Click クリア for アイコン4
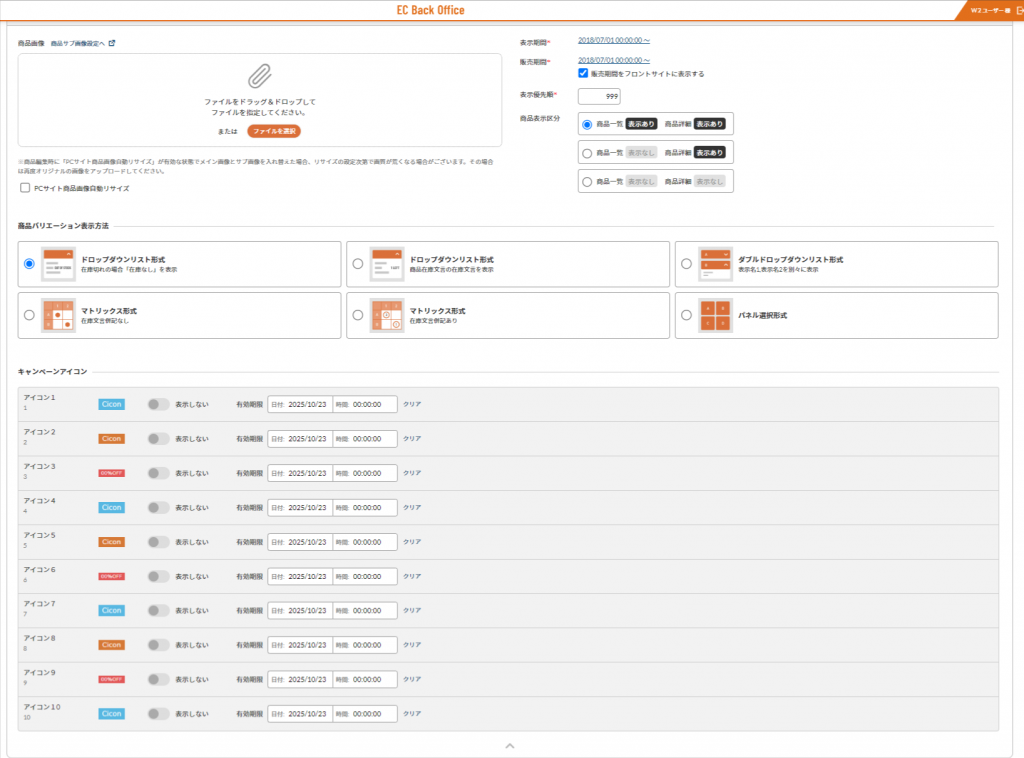The image size is (1024, 758). (x=412, y=507)
